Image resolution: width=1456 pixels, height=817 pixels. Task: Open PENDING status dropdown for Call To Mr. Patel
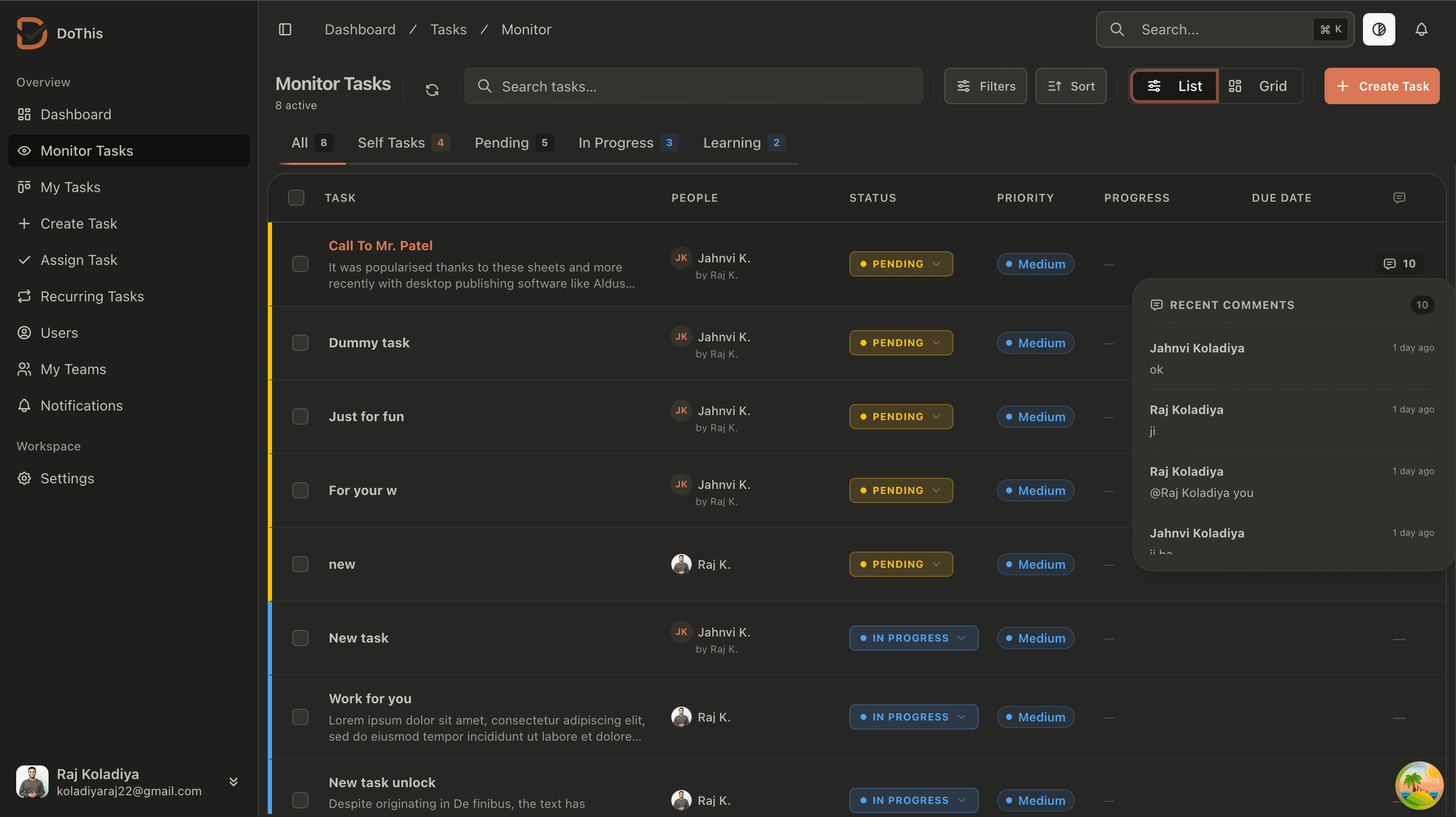coord(901,264)
